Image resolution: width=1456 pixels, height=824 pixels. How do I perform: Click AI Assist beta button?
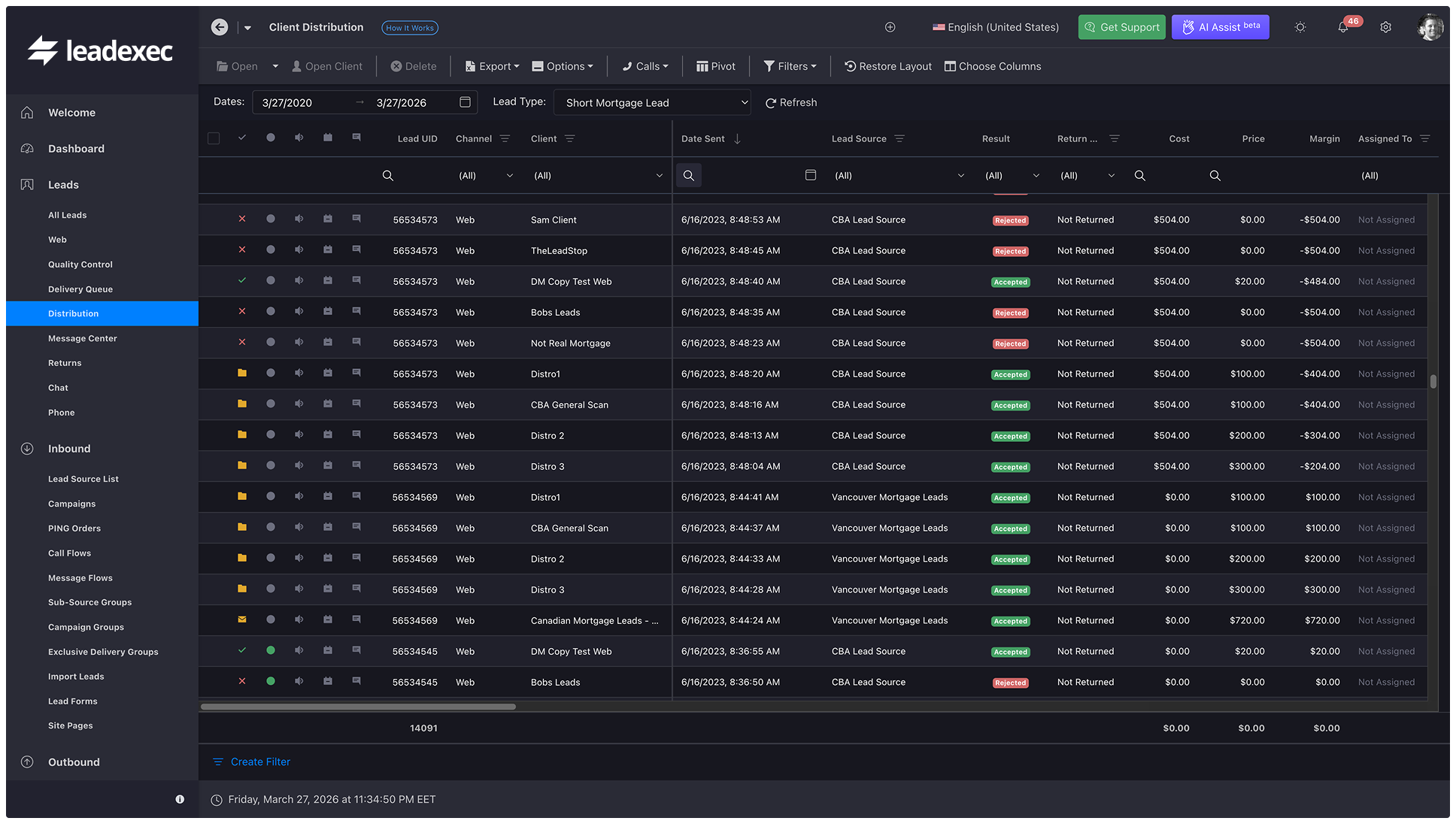click(x=1220, y=27)
